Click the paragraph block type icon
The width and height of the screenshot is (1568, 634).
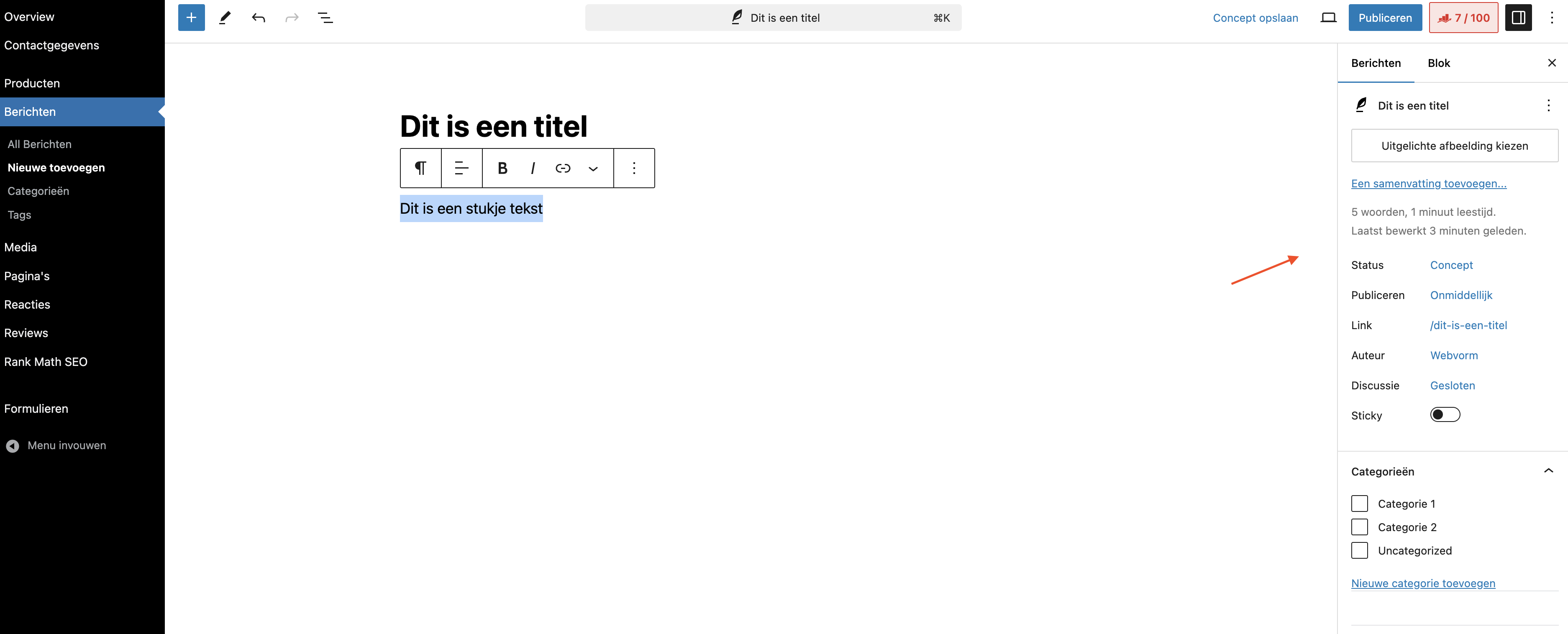tap(420, 168)
